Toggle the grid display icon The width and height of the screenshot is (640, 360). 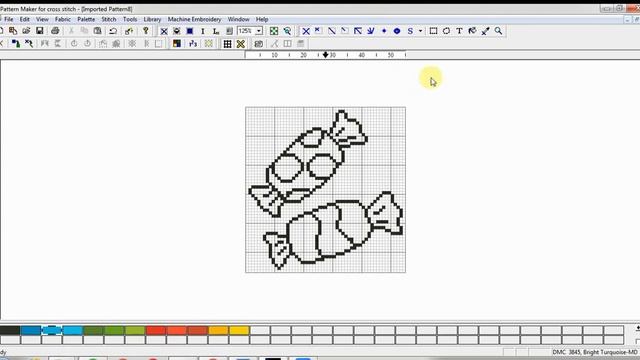227,44
